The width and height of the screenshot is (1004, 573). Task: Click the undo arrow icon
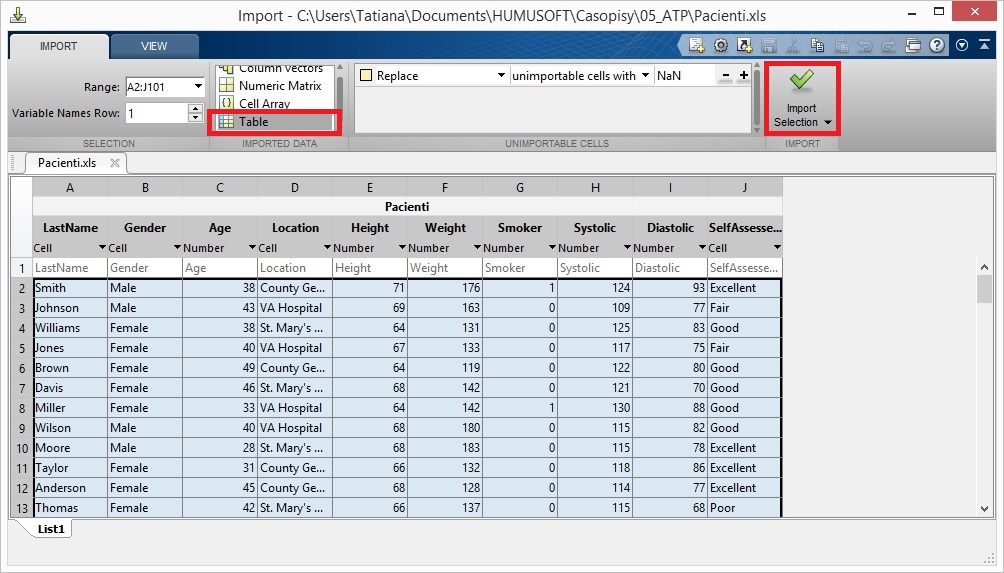[865, 45]
